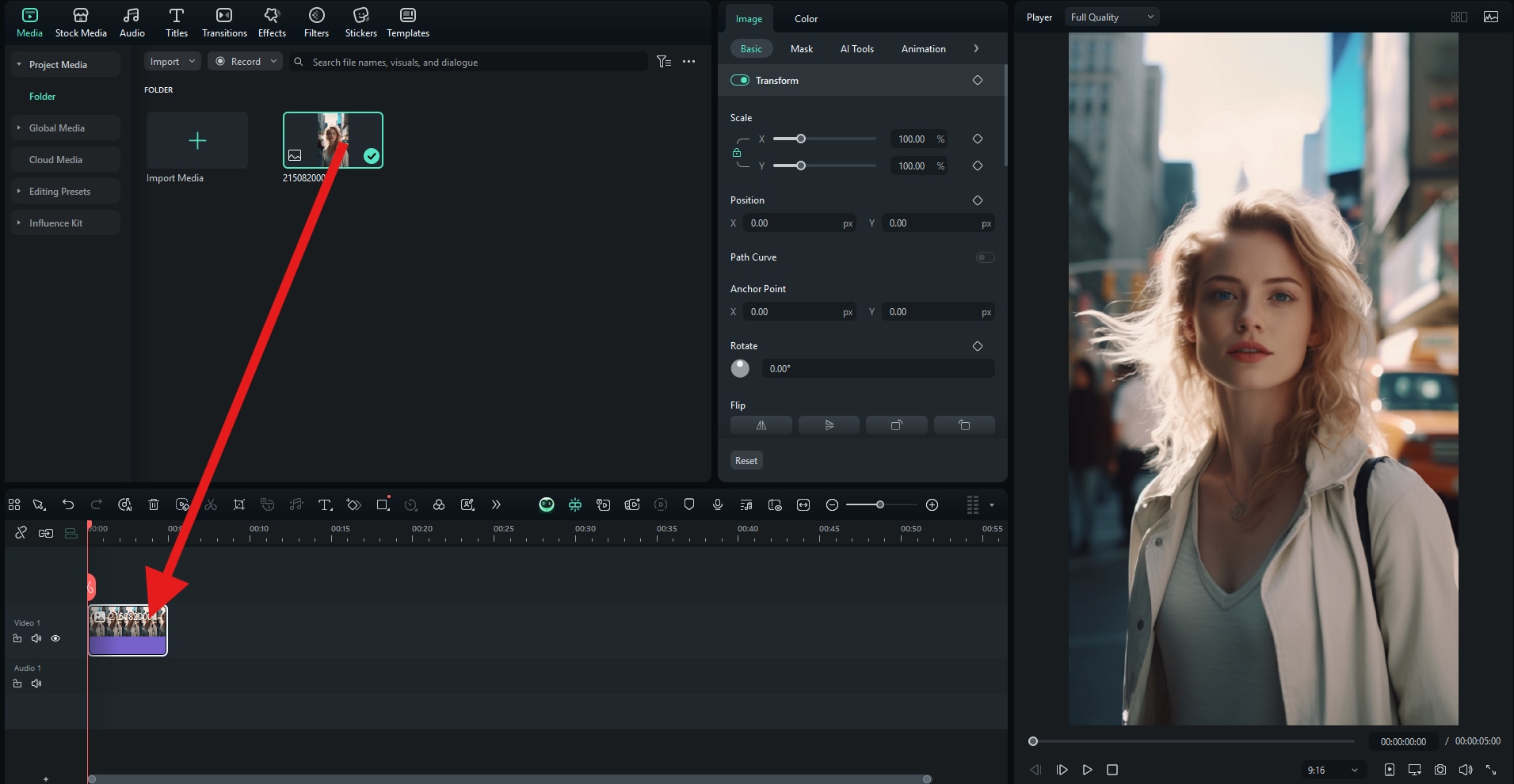Open the Templates library
The image size is (1514, 784).
408,22
